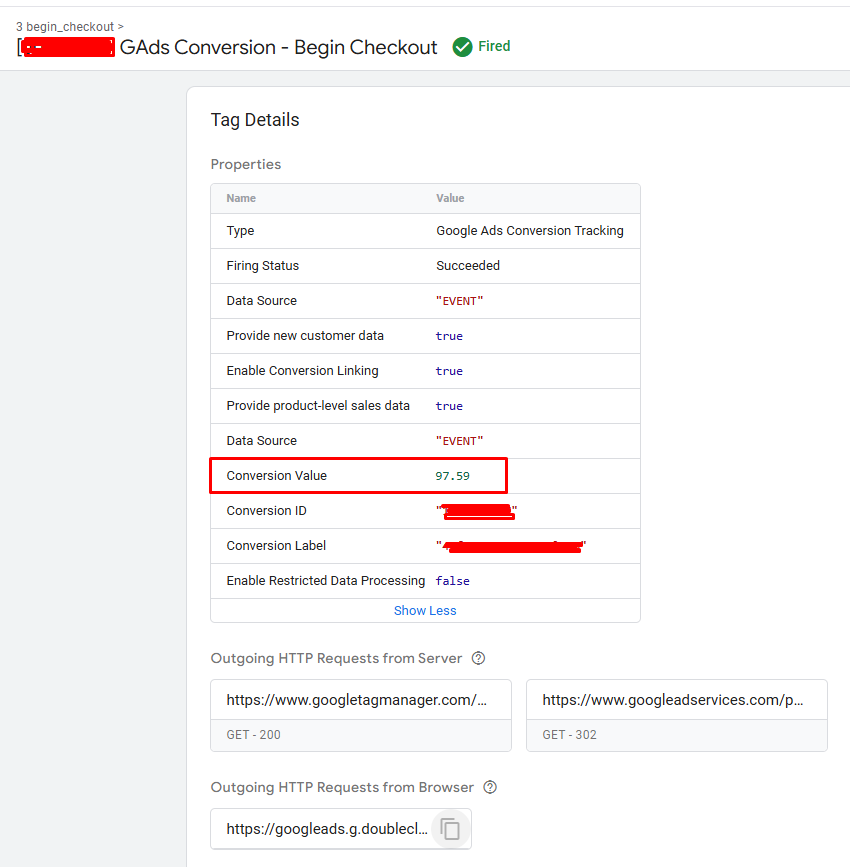The width and height of the screenshot is (850, 867).
Task: Copy the googleads.g.doubleclick browser request URL
Action: (450, 829)
